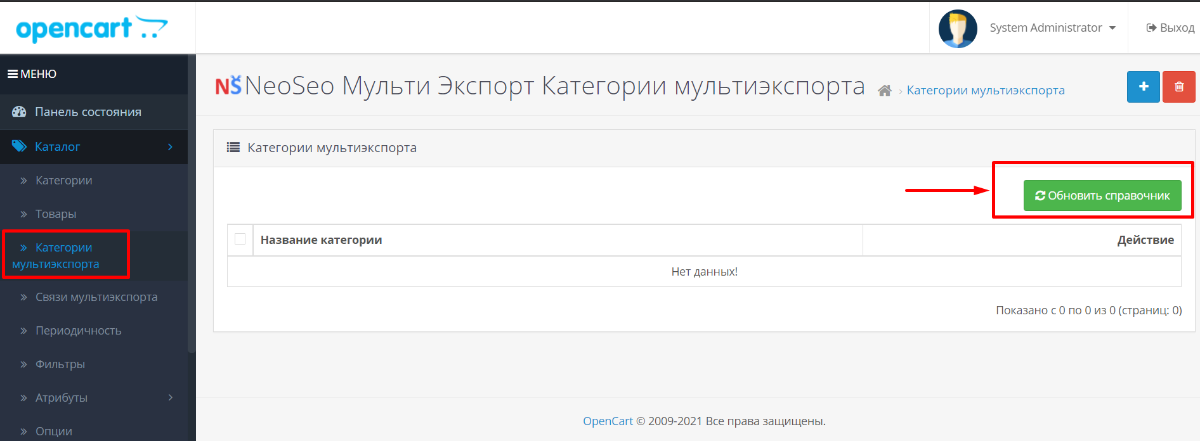Screen dimensions: 1200x441
Task: Toggle the select-all checkbox in table header
Action: click(x=240, y=239)
